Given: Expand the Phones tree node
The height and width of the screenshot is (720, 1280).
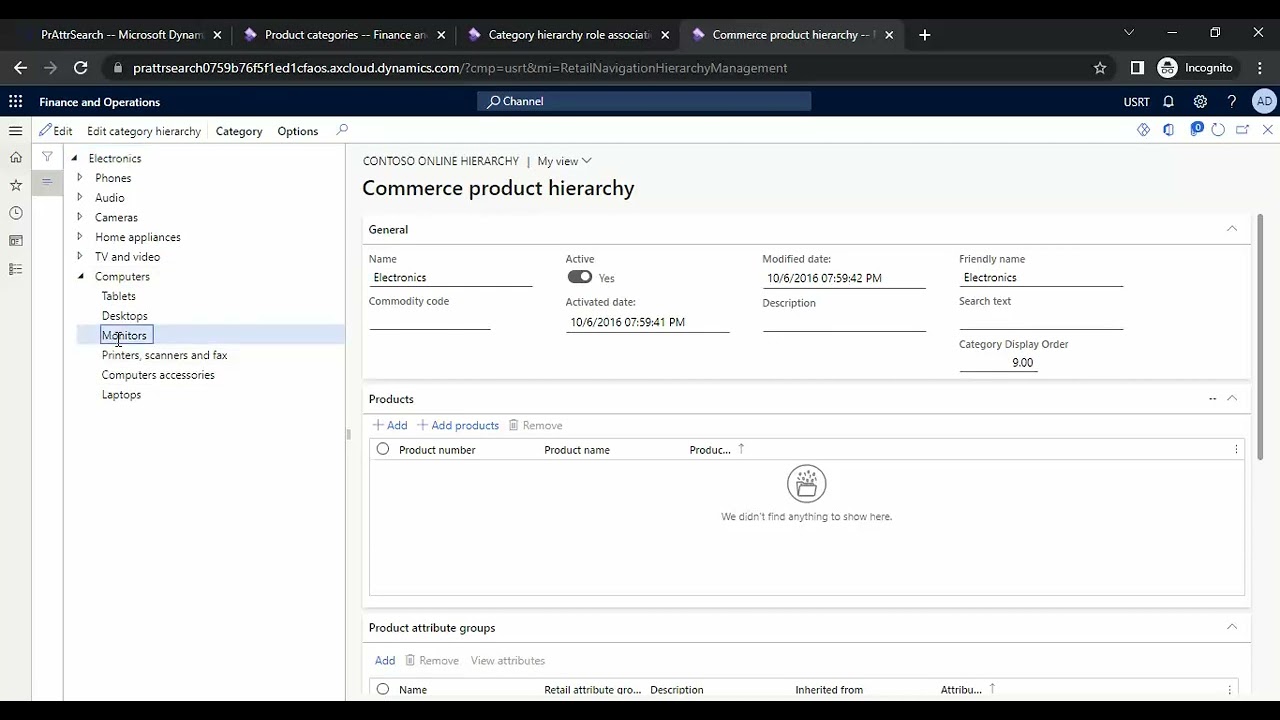Looking at the screenshot, I should point(80,178).
